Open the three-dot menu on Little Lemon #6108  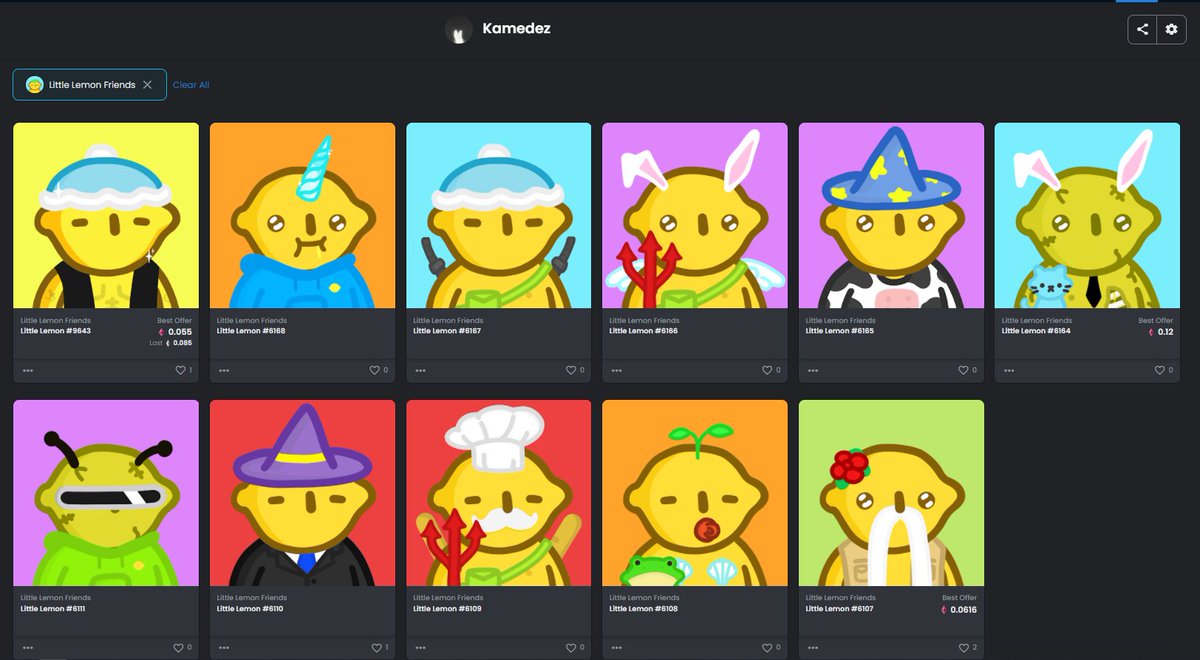[x=616, y=647]
